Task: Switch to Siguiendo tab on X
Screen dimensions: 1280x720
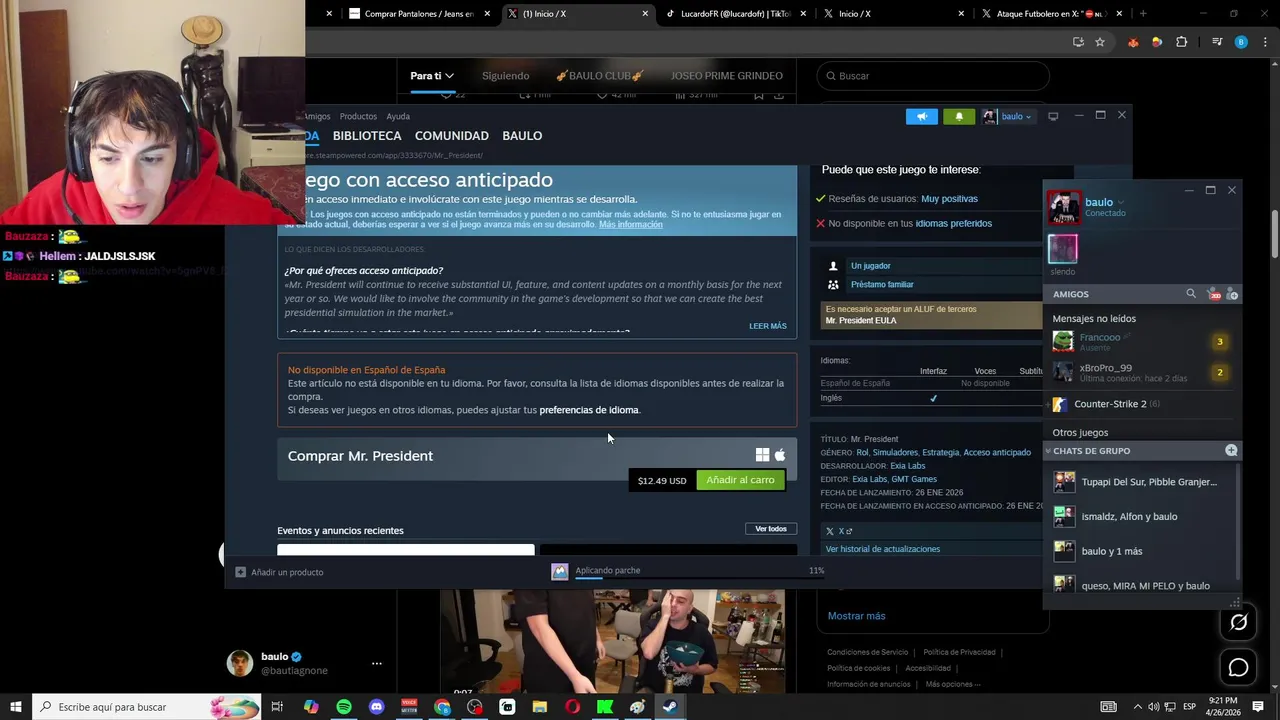Action: click(x=505, y=76)
